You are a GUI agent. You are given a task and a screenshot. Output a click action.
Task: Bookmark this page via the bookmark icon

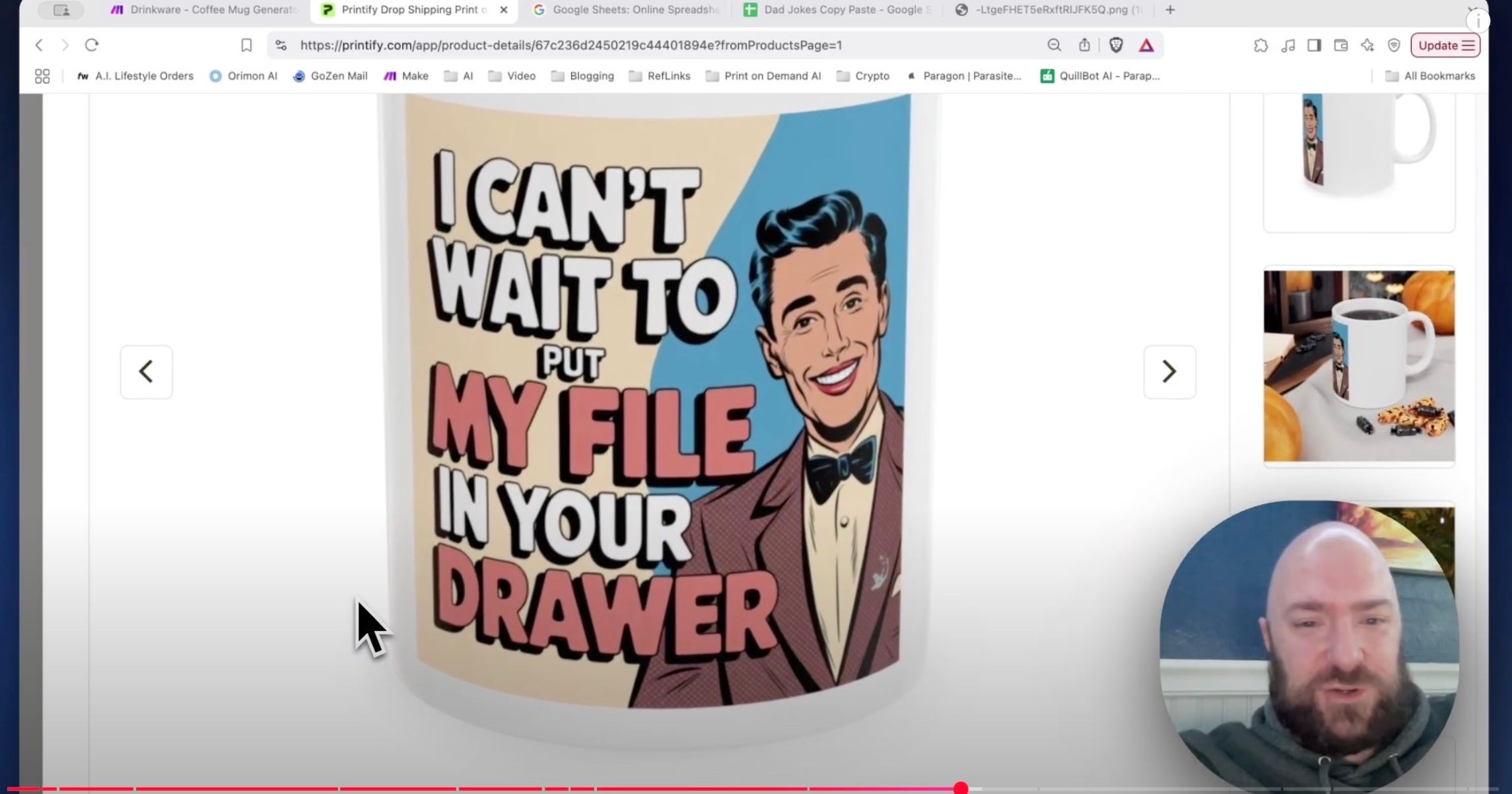tap(246, 45)
